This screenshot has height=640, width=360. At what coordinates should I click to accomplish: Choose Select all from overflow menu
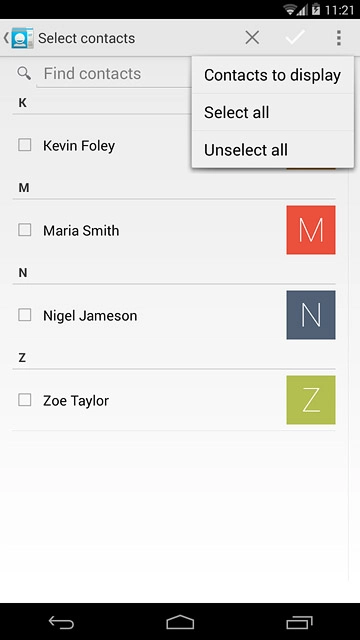[273, 112]
